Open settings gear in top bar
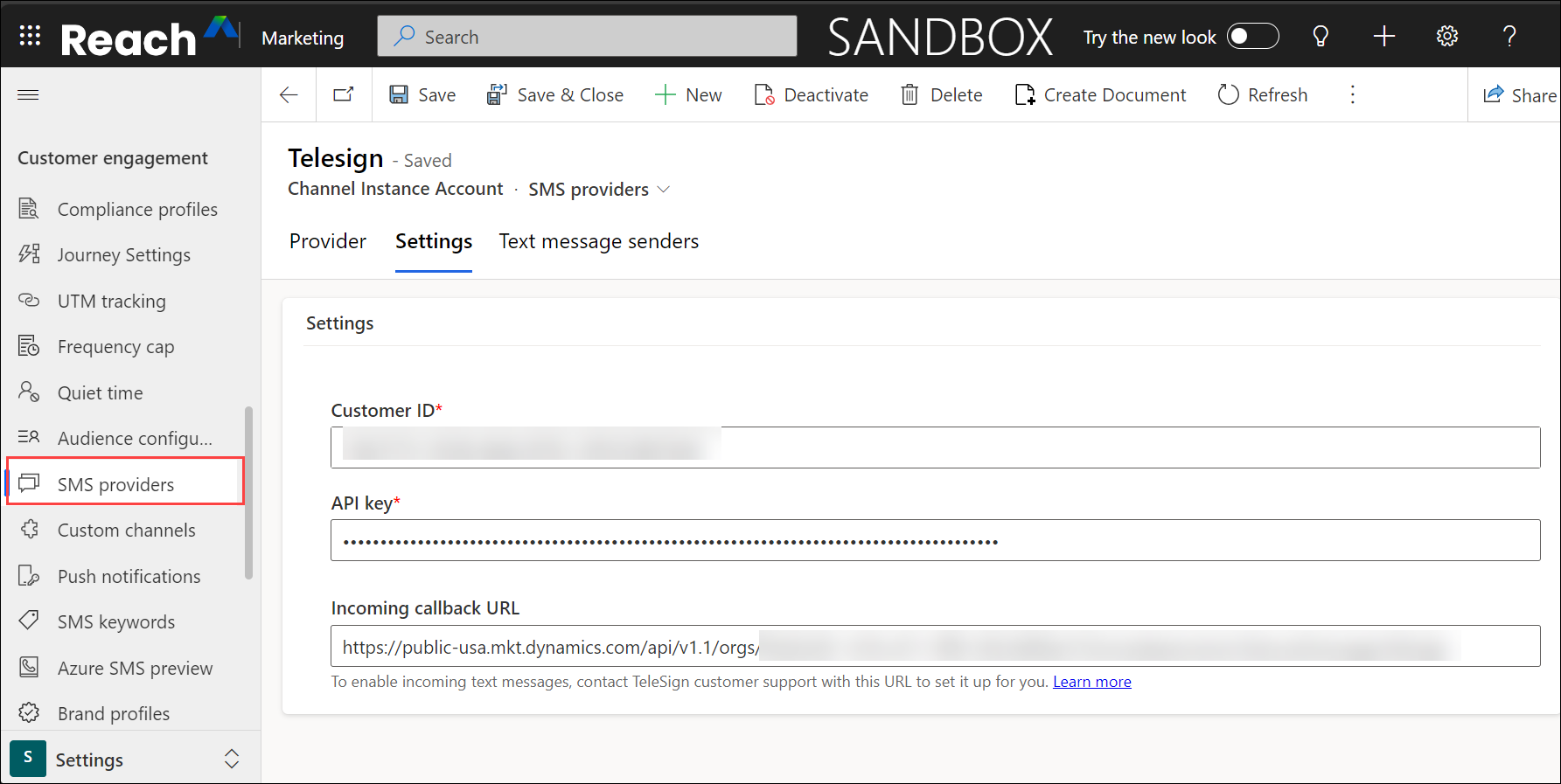The height and width of the screenshot is (784, 1561). click(x=1447, y=37)
